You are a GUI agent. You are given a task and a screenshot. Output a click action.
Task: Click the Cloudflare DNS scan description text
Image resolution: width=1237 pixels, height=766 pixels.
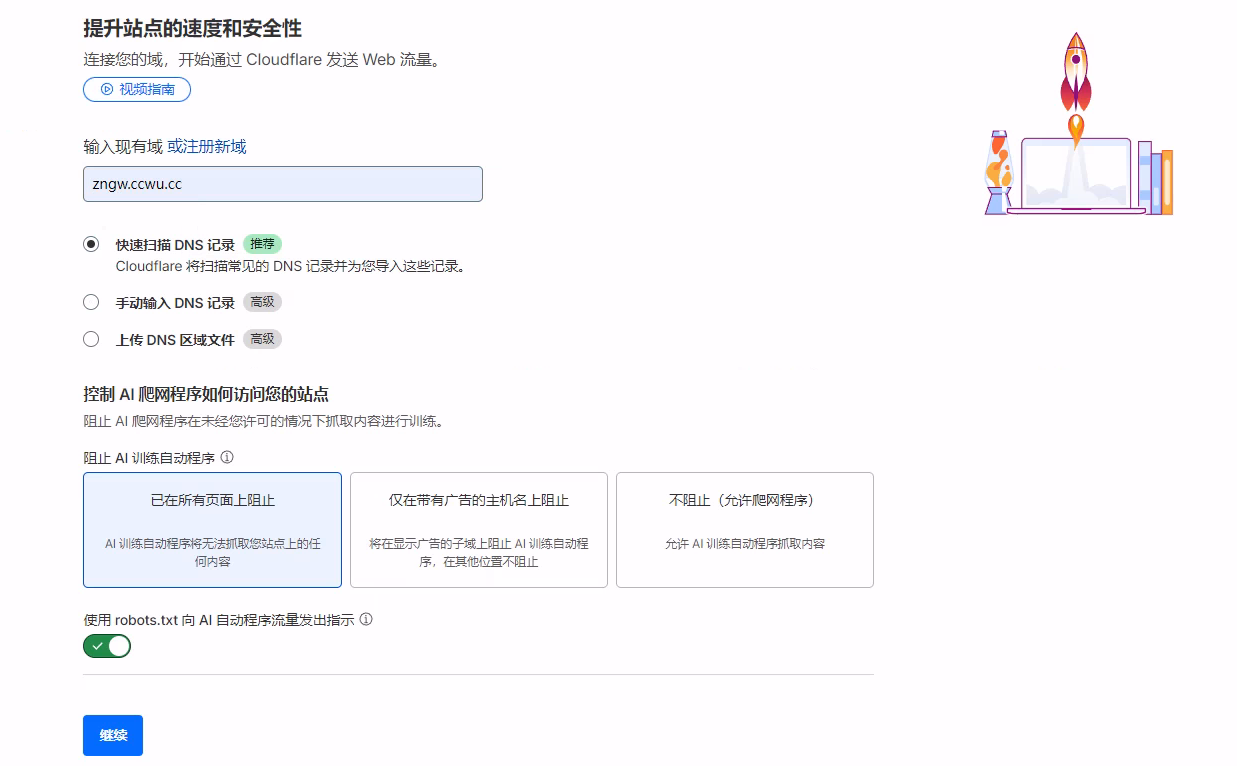(x=290, y=266)
